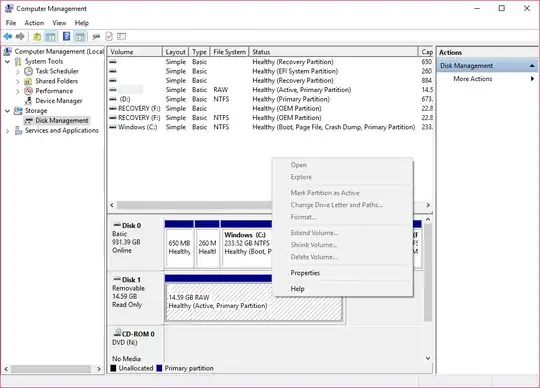540x388 pixels.
Task: Choose Properties in the context menu
Action: pos(343,273)
